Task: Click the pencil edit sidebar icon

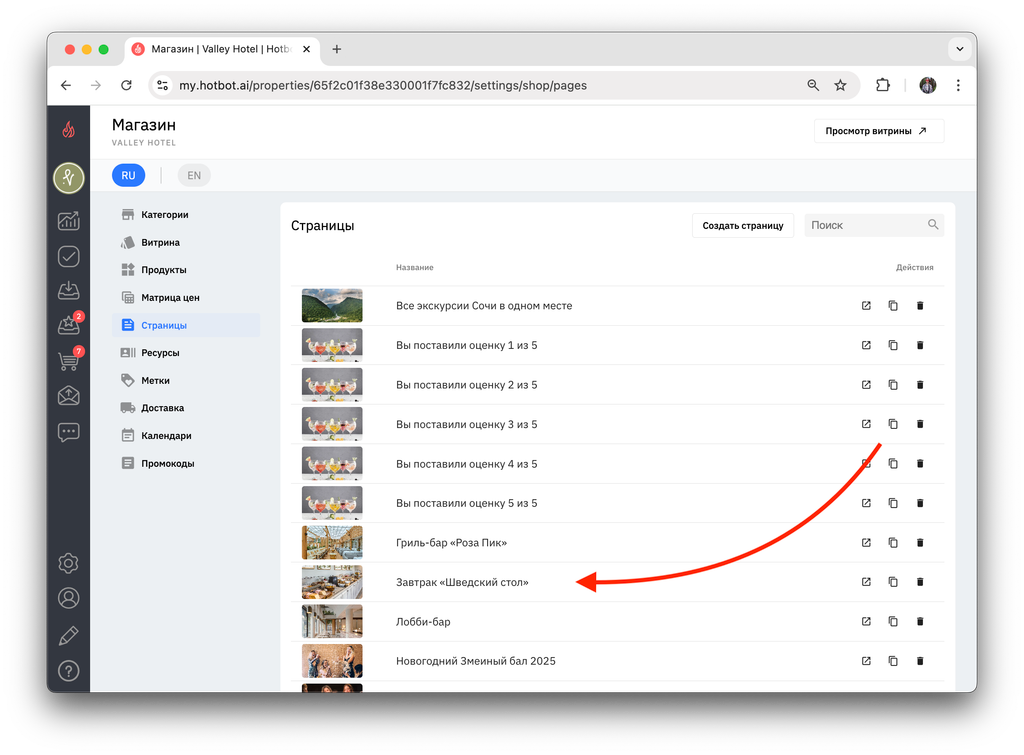Action: point(69,635)
